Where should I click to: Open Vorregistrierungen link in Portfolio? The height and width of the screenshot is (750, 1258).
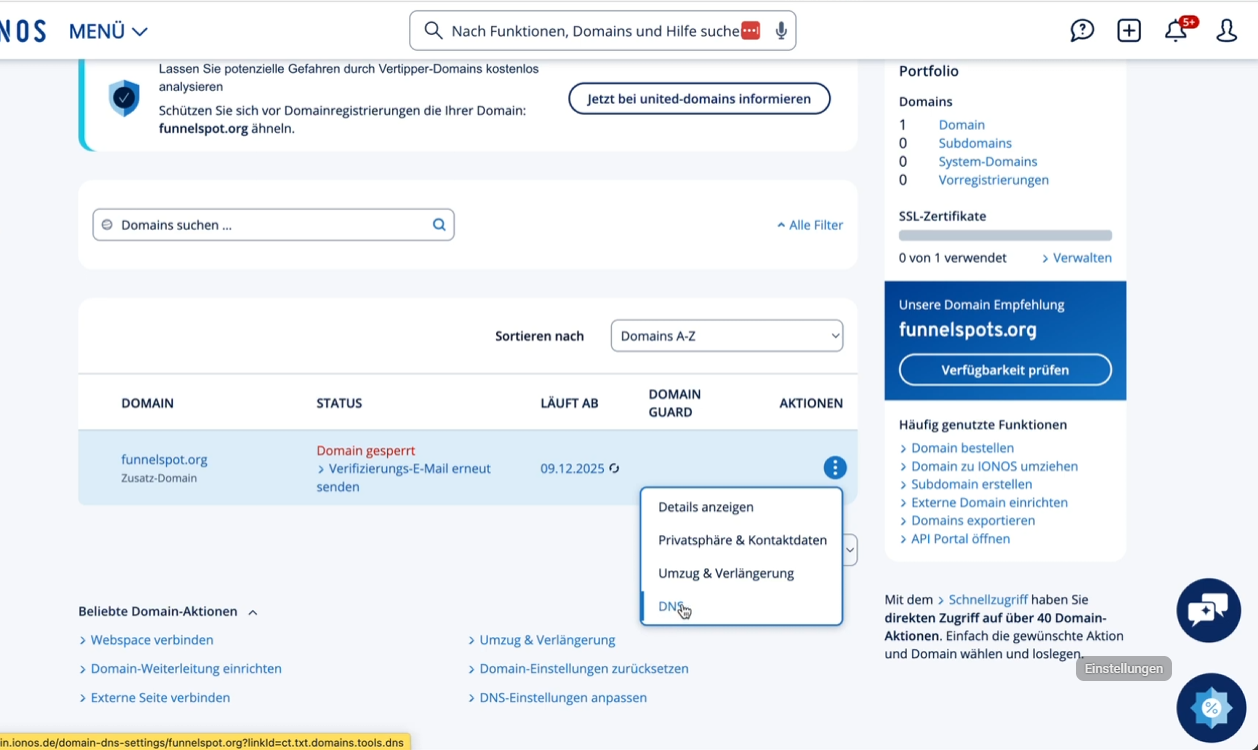click(994, 180)
